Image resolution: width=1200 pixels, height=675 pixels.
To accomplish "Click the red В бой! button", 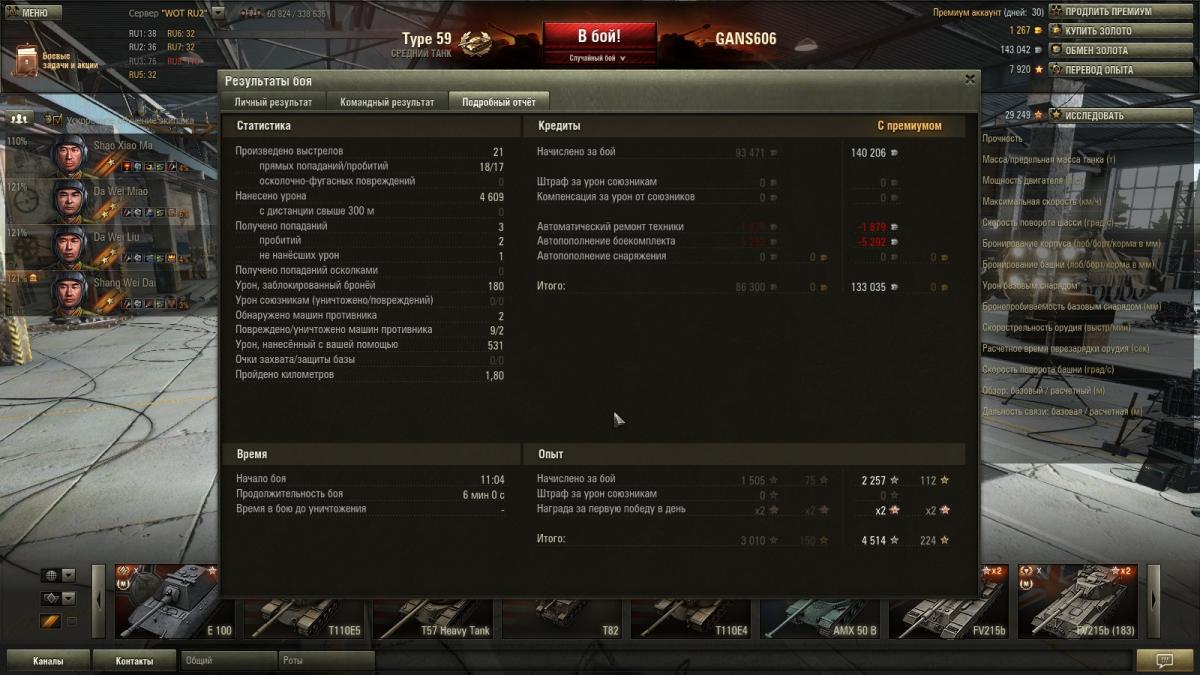I will pyautogui.click(x=599, y=36).
